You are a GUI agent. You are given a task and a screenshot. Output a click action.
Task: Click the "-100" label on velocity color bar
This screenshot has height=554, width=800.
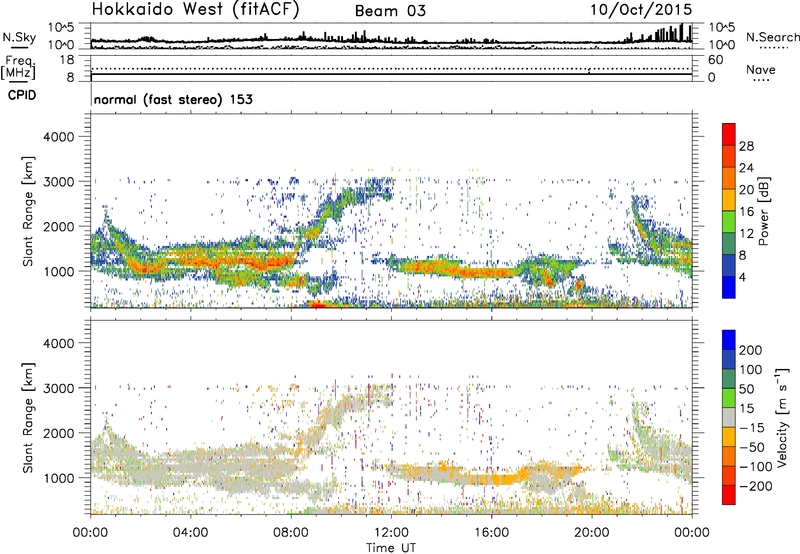coord(755,467)
